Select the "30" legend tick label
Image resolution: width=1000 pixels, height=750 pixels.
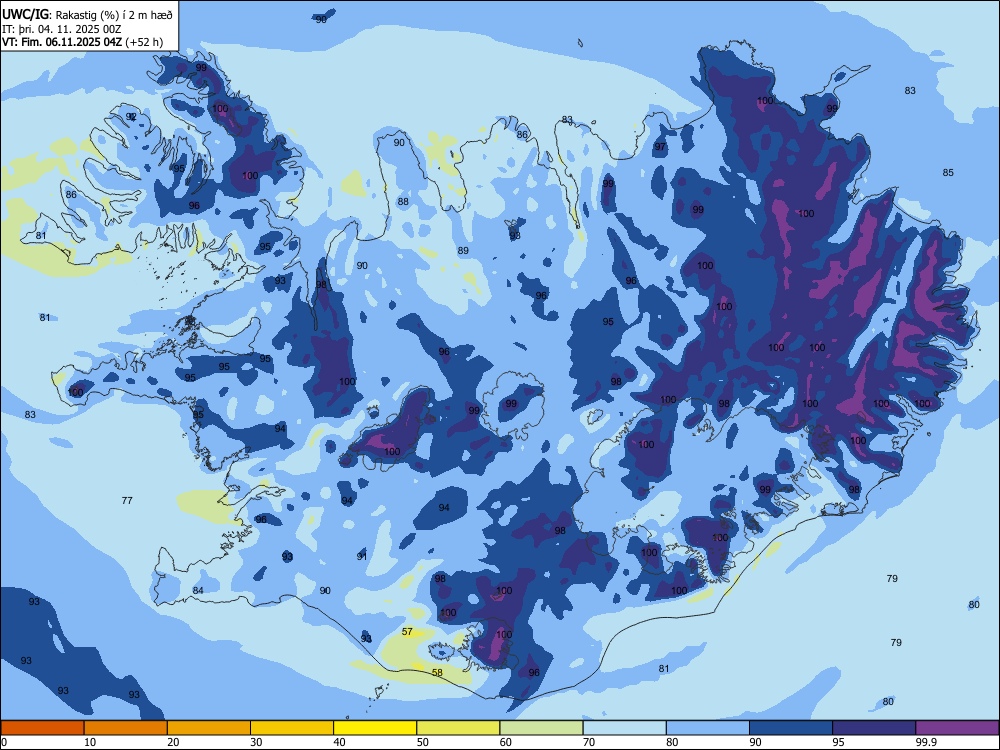click(256, 742)
